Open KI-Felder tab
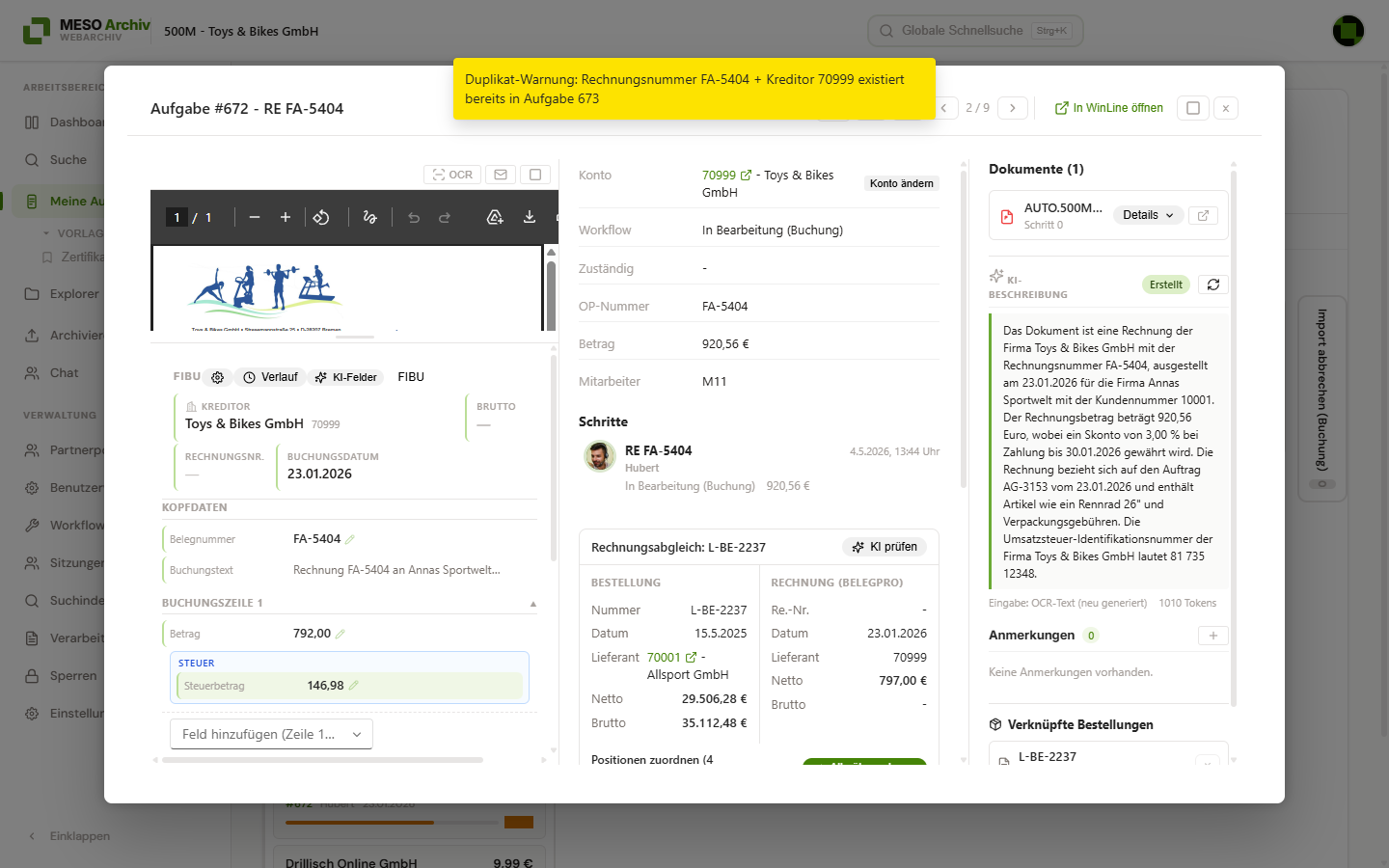 click(x=345, y=377)
